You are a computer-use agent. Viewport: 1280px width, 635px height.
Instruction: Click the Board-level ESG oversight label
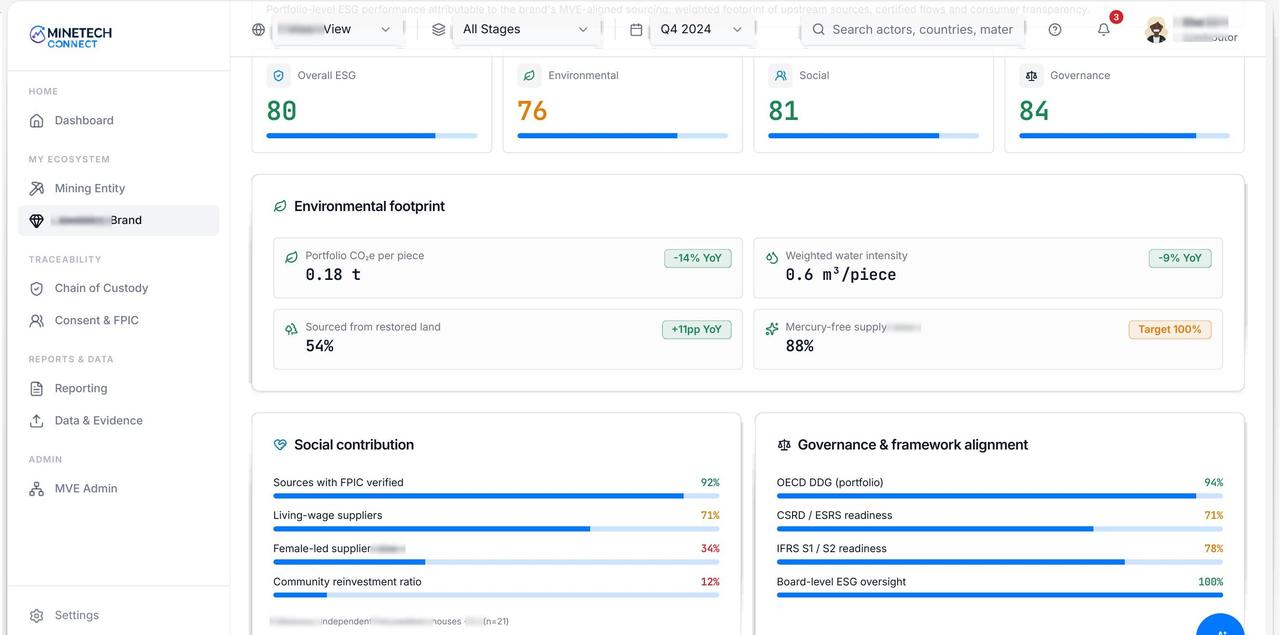click(841, 581)
